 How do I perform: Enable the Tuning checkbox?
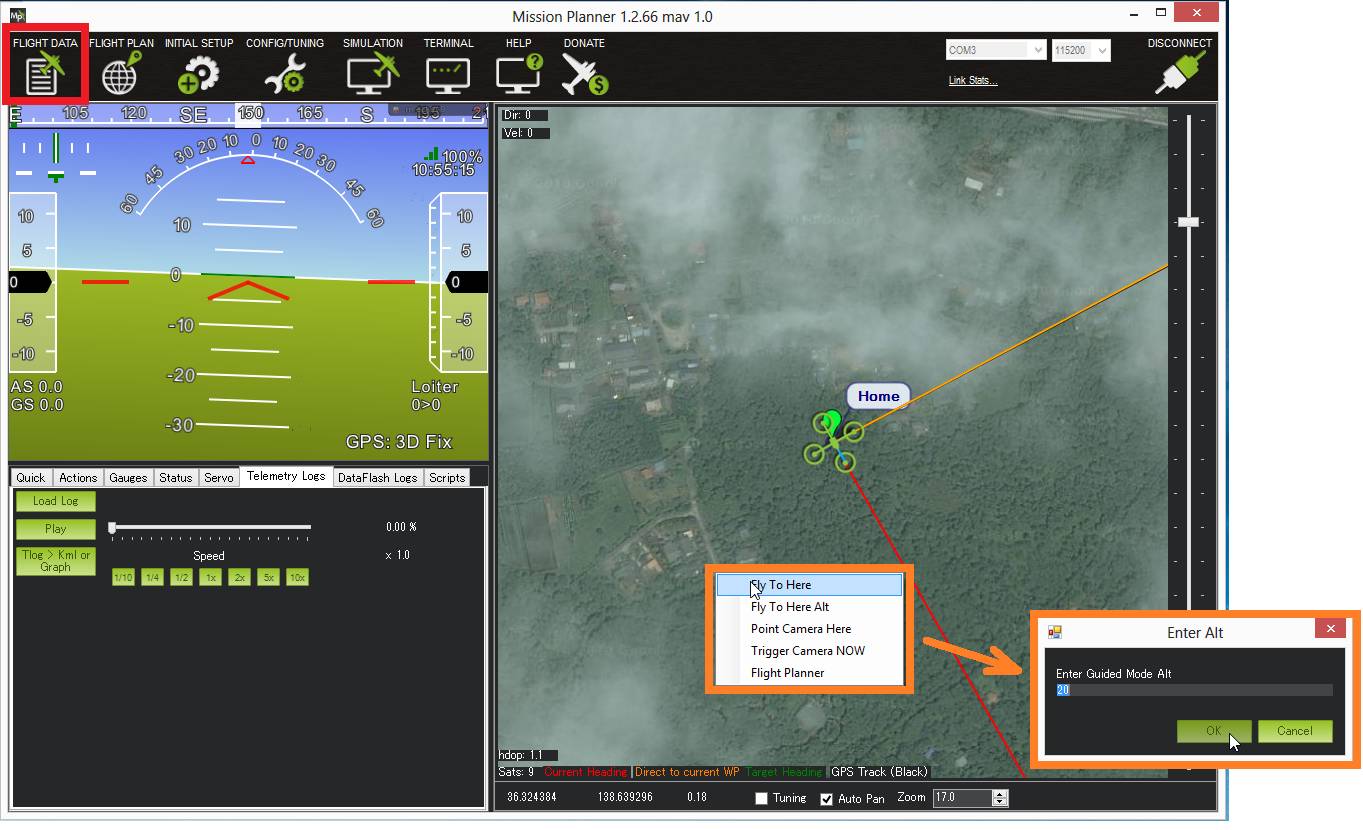point(762,798)
